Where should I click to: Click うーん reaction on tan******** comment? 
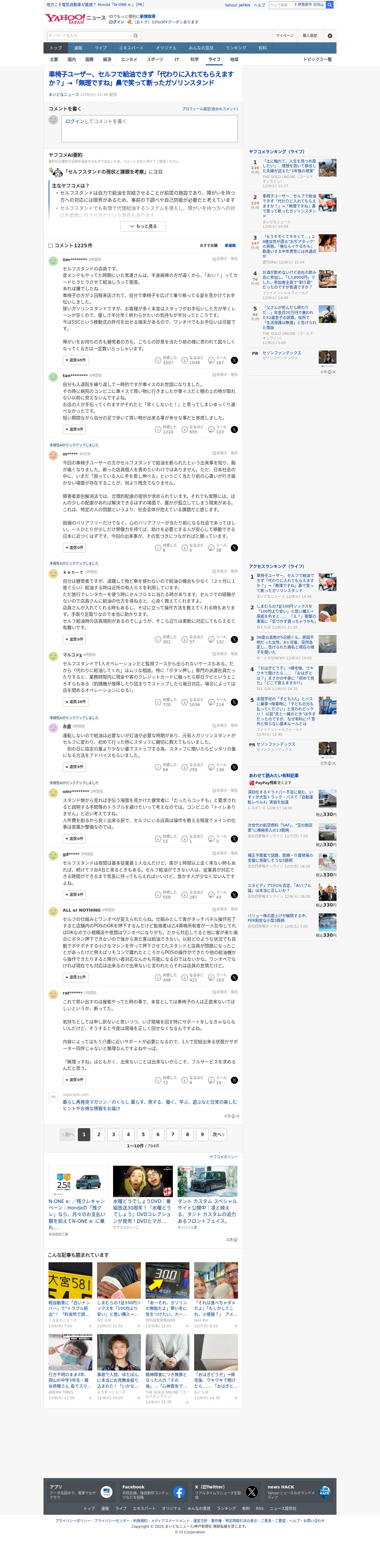point(218,430)
